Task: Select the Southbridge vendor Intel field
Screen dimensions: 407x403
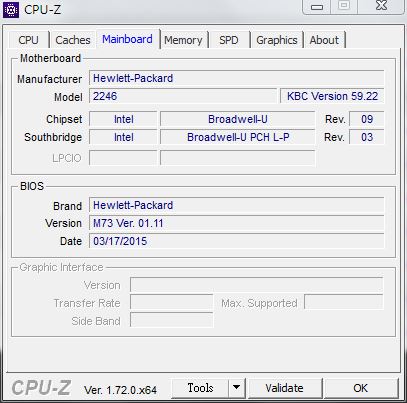Action: click(x=123, y=137)
